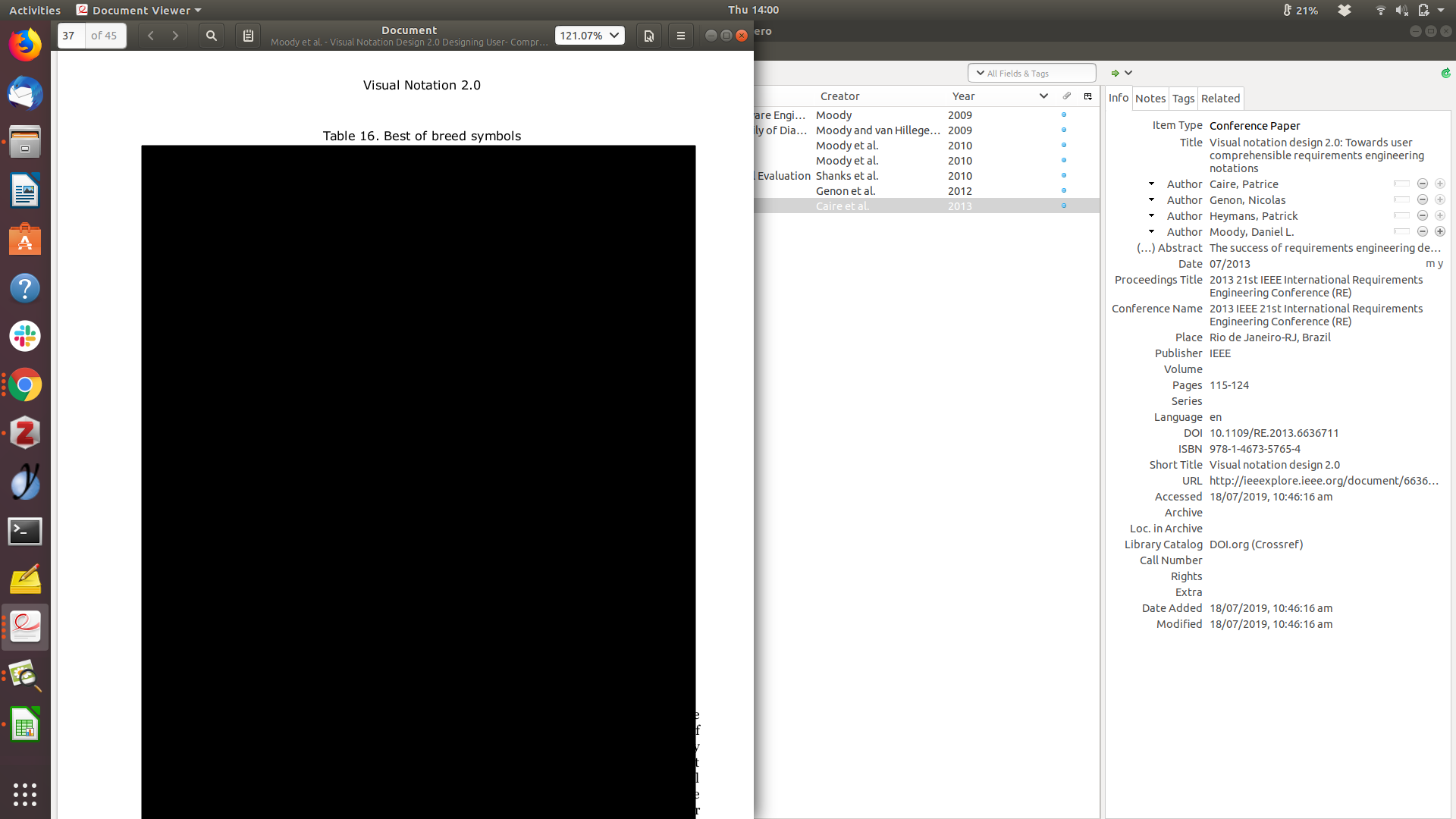Image resolution: width=1456 pixels, height=819 pixels.
Task: Open file options menu icon in Document Viewer
Action: [x=649, y=36]
